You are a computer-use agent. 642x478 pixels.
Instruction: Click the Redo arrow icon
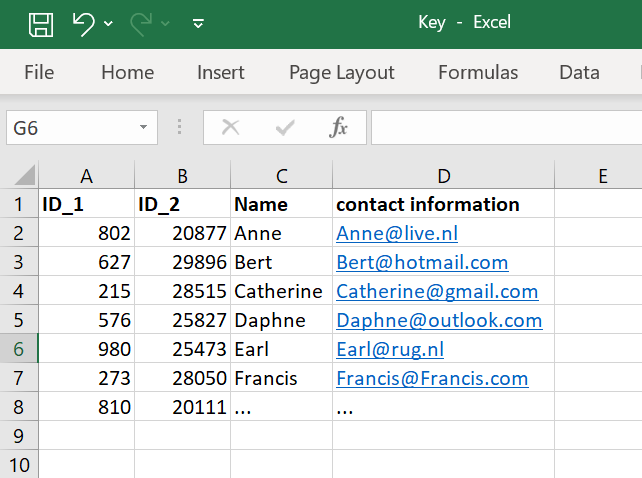141,23
